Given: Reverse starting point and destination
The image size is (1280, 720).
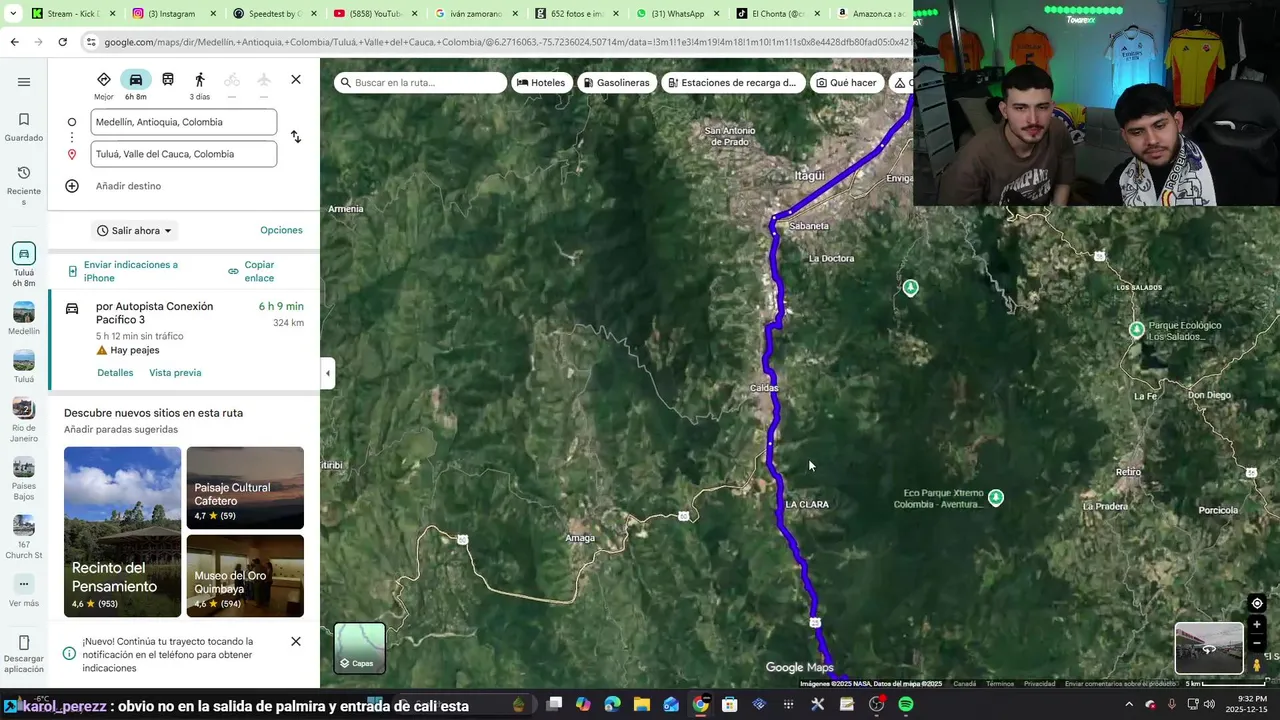Looking at the screenshot, I should (x=296, y=137).
